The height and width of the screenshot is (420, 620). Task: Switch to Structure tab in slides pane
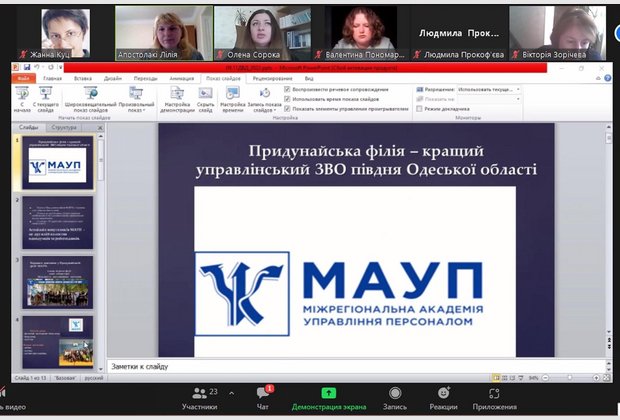click(x=64, y=128)
